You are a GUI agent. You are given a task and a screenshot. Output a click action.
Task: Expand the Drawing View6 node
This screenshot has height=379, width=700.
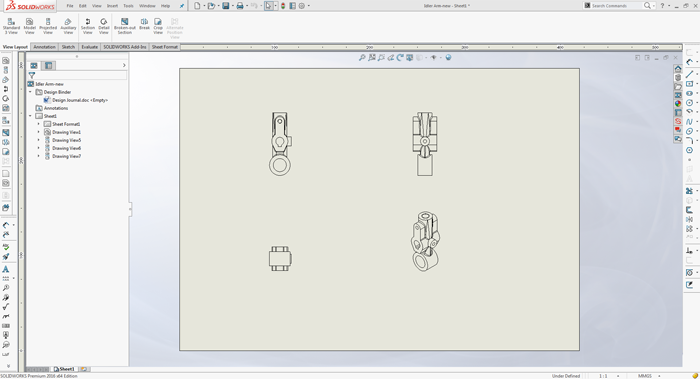tap(38, 148)
